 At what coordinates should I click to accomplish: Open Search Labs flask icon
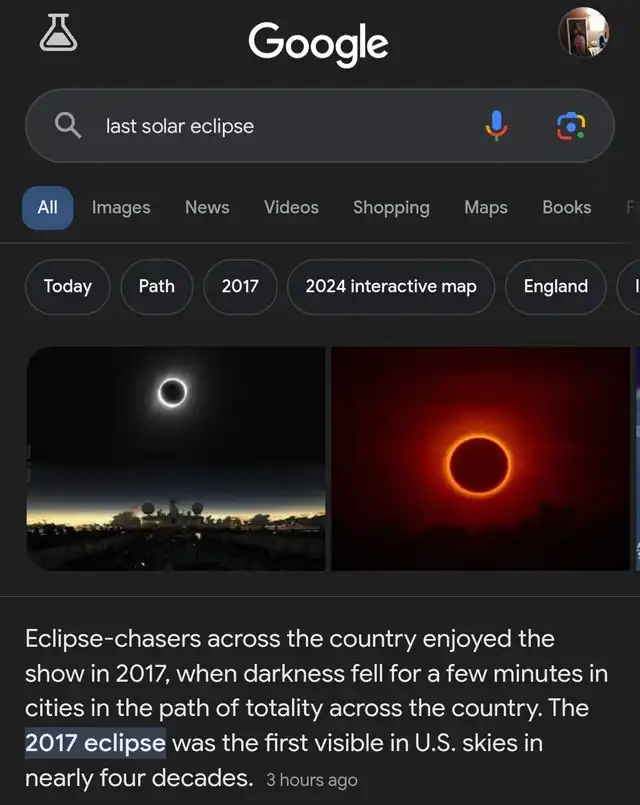point(57,33)
